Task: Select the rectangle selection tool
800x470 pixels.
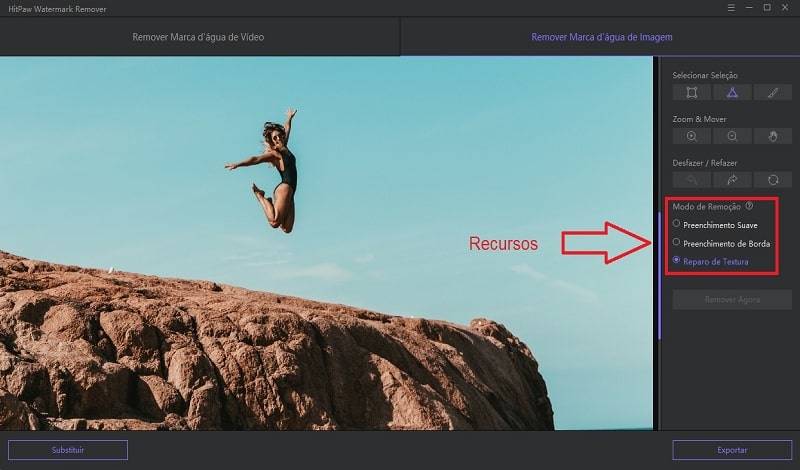Action: 691,92
